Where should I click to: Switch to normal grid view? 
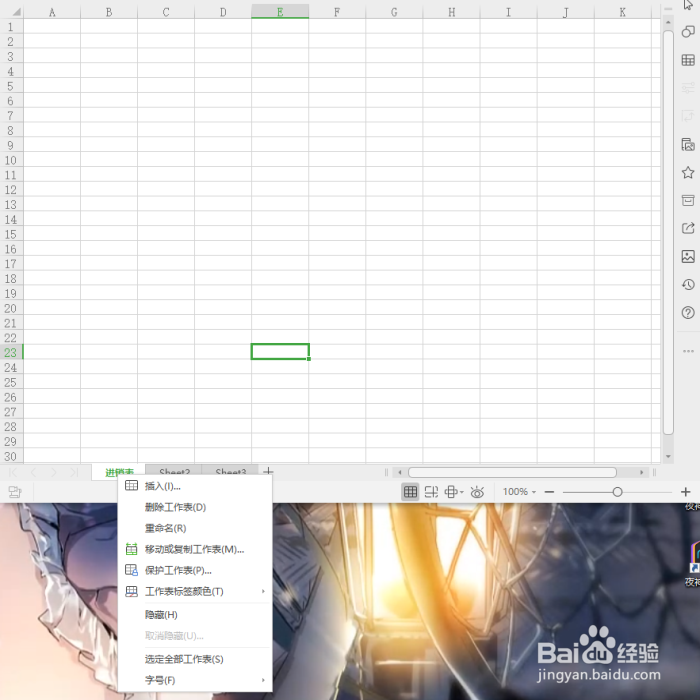(410, 492)
